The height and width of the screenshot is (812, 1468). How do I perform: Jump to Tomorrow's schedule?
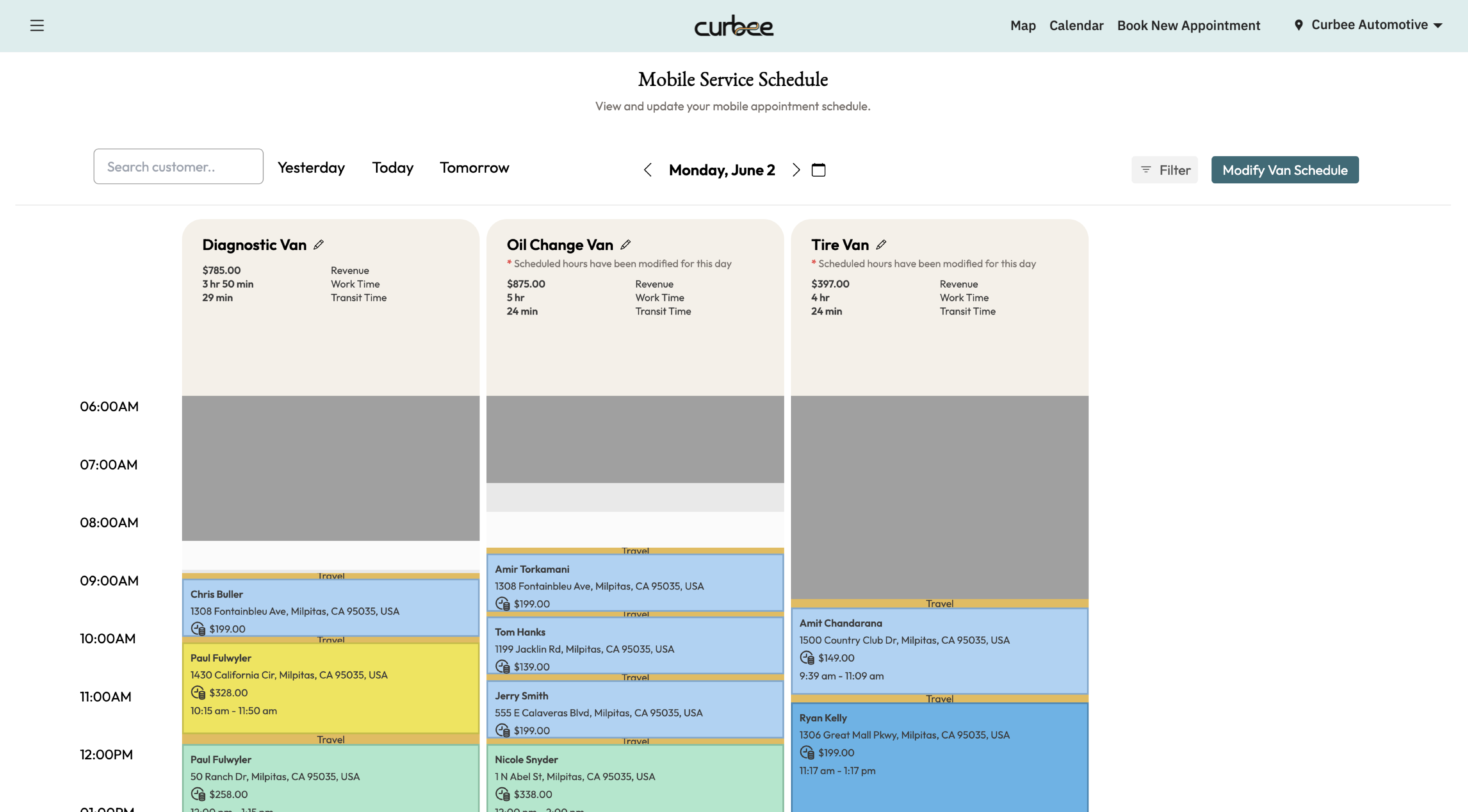click(474, 167)
